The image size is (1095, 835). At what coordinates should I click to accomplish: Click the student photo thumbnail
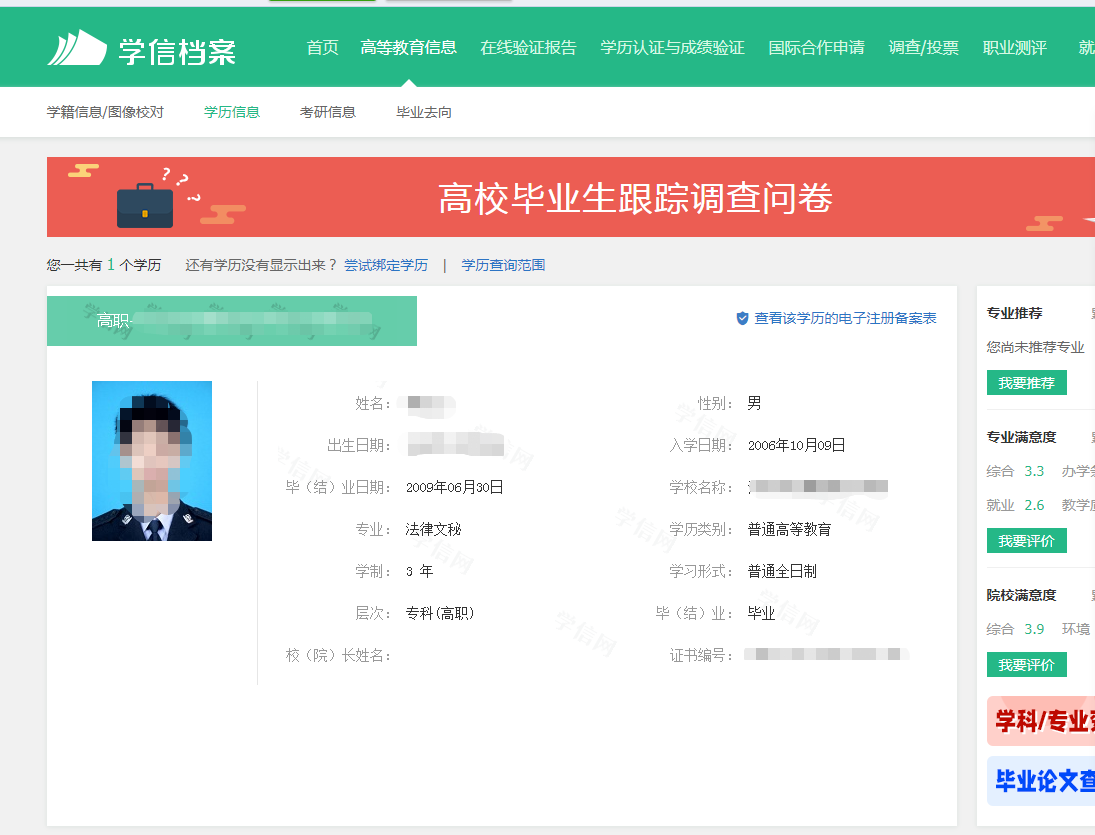coord(151,461)
